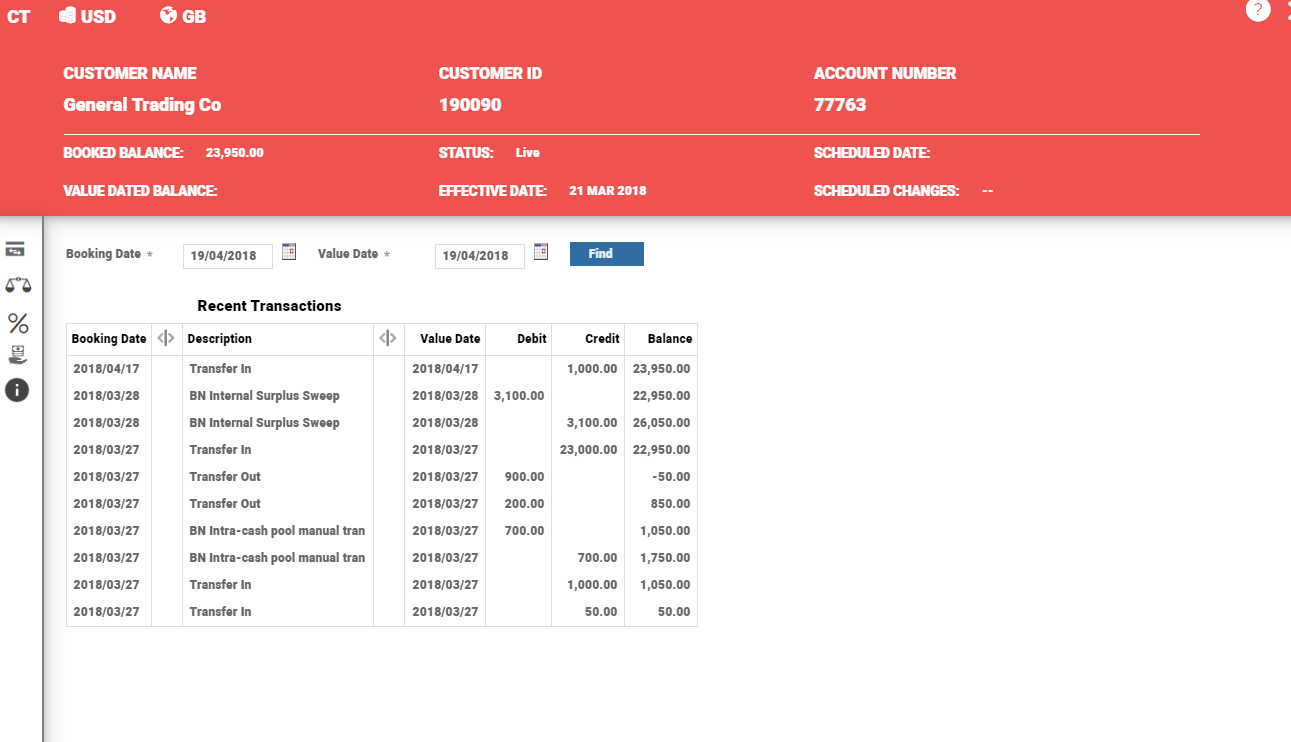Image resolution: width=1291 pixels, height=742 pixels.
Task: Open the Value Date calendar picker
Action: [541, 252]
